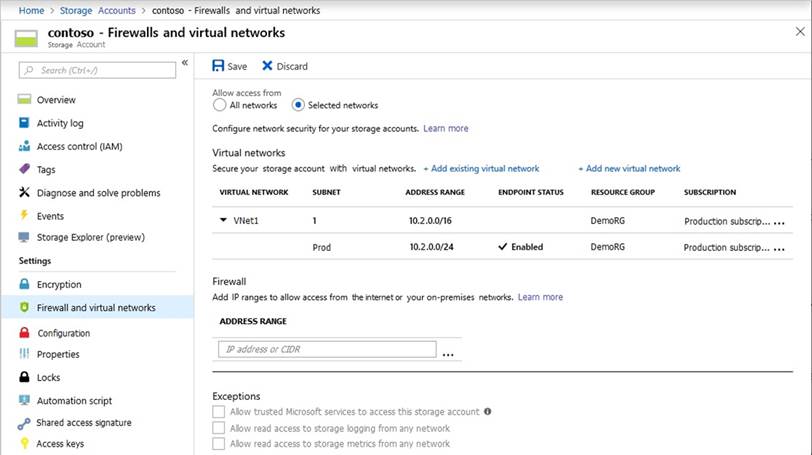Open Encryption lock icon
Image resolution: width=812 pixels, height=455 pixels.
pyautogui.click(x=25, y=284)
